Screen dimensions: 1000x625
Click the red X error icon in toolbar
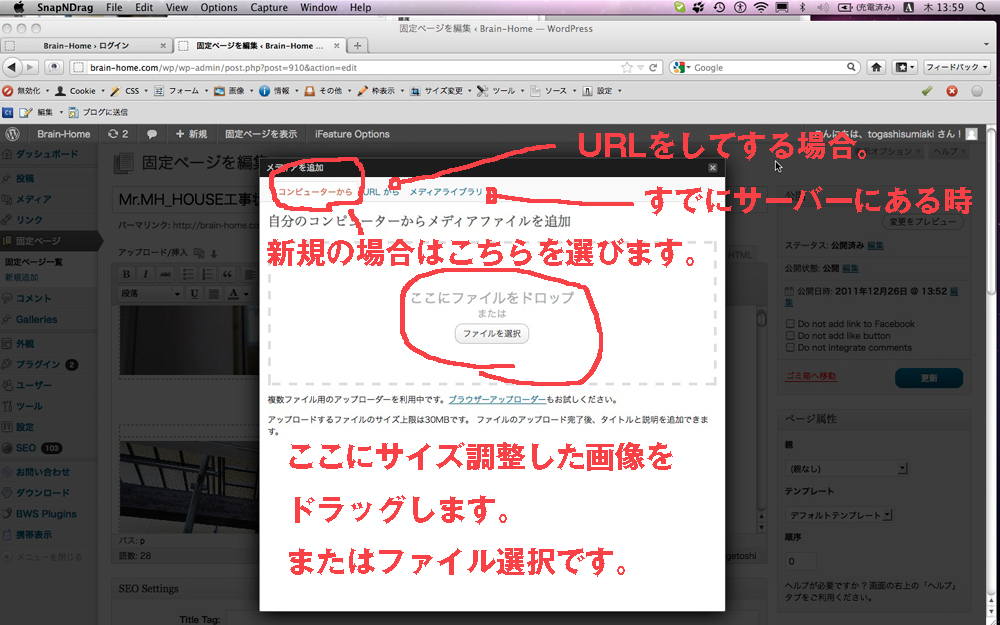[952, 91]
